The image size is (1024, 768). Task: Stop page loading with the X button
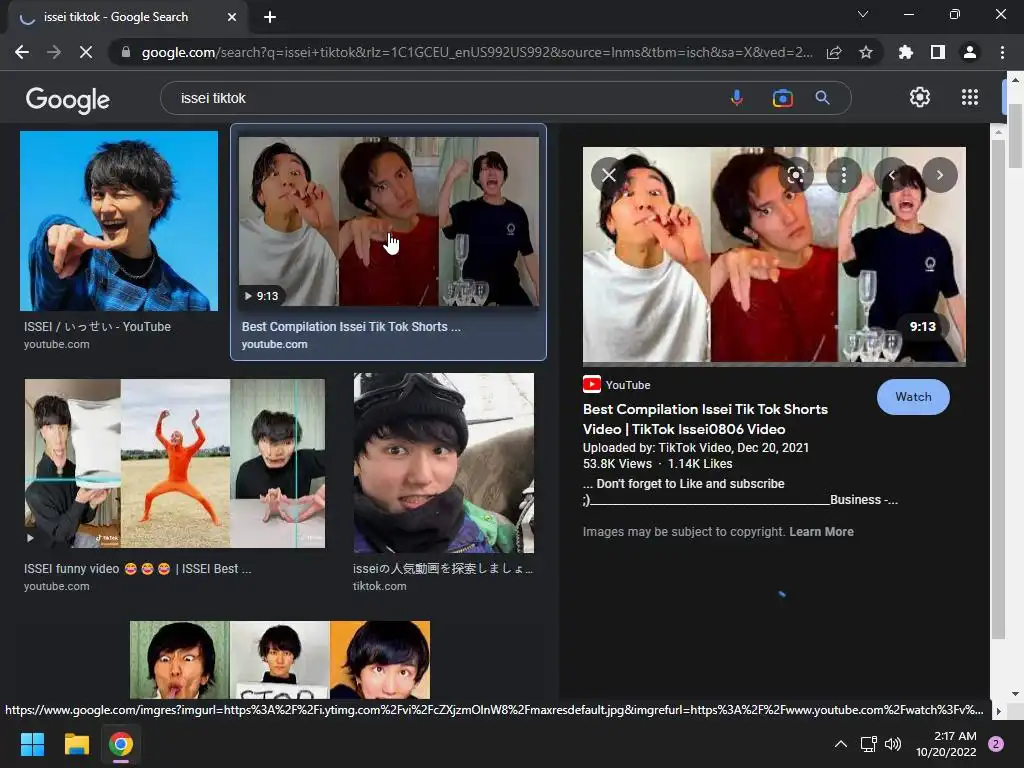(x=86, y=52)
